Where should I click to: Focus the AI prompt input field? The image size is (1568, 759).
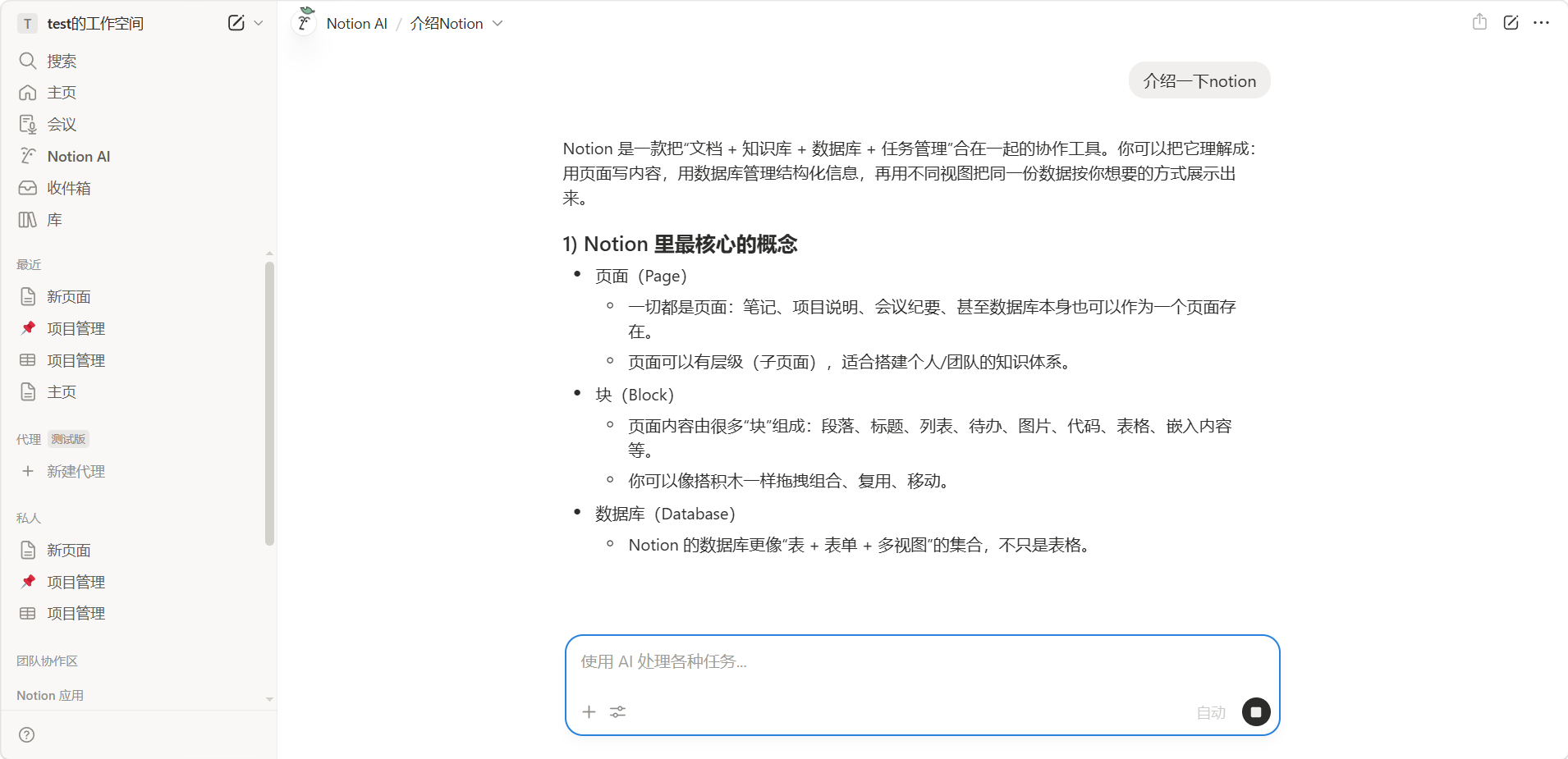(x=919, y=661)
